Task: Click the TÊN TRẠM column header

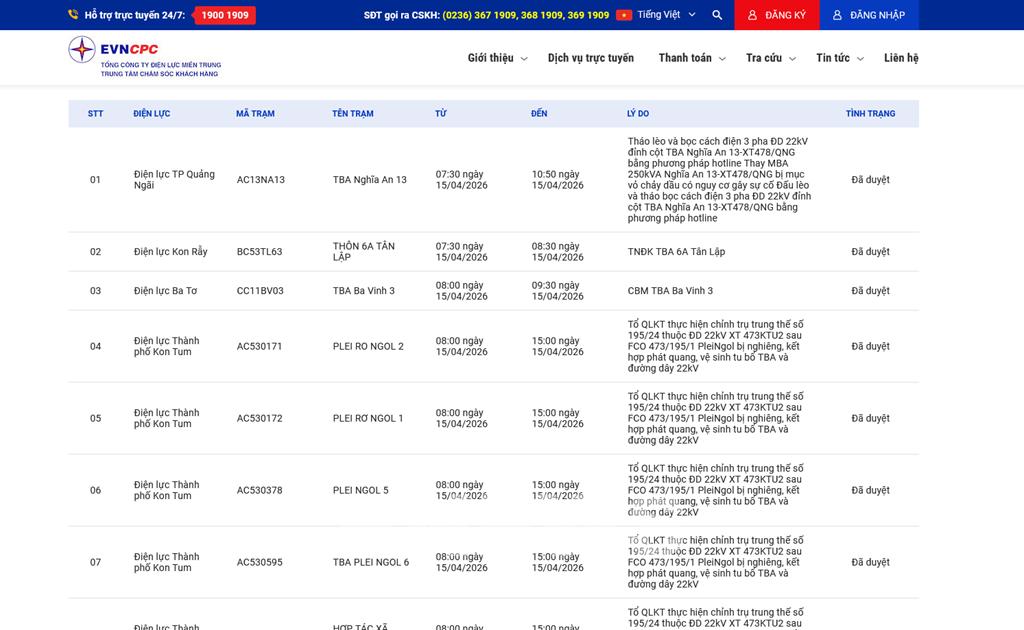Action: (x=353, y=114)
